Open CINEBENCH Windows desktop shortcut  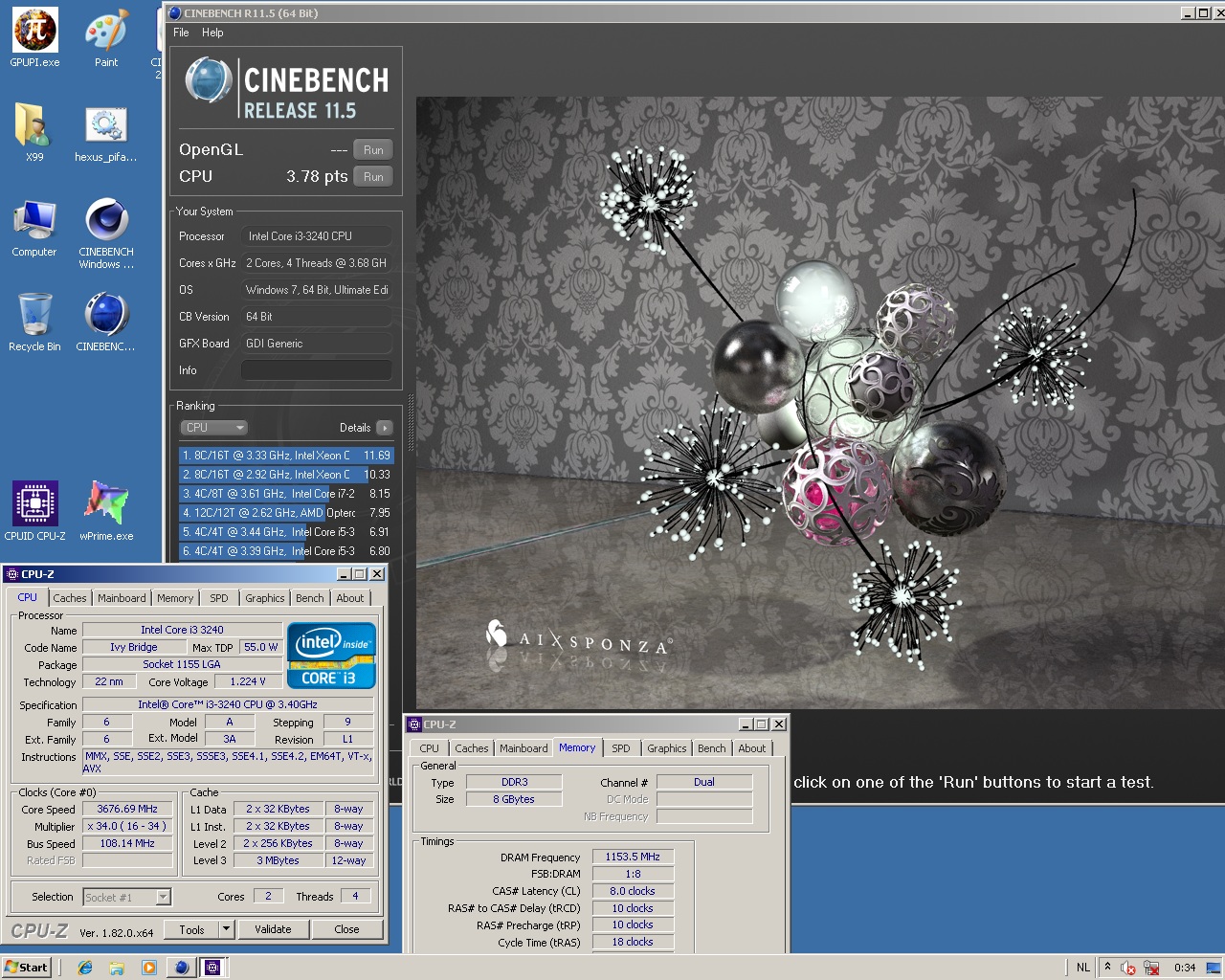point(106,233)
